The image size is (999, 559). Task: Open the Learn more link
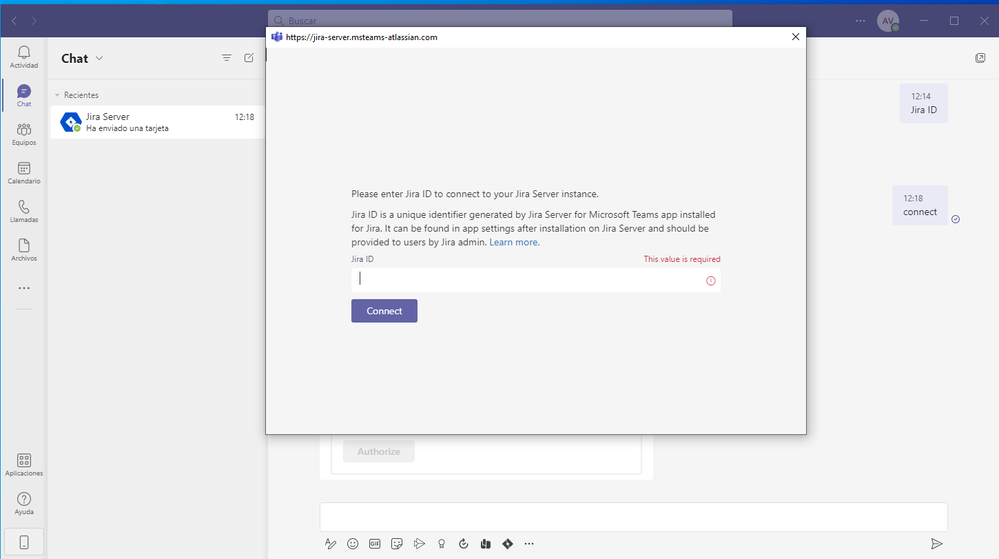514,242
